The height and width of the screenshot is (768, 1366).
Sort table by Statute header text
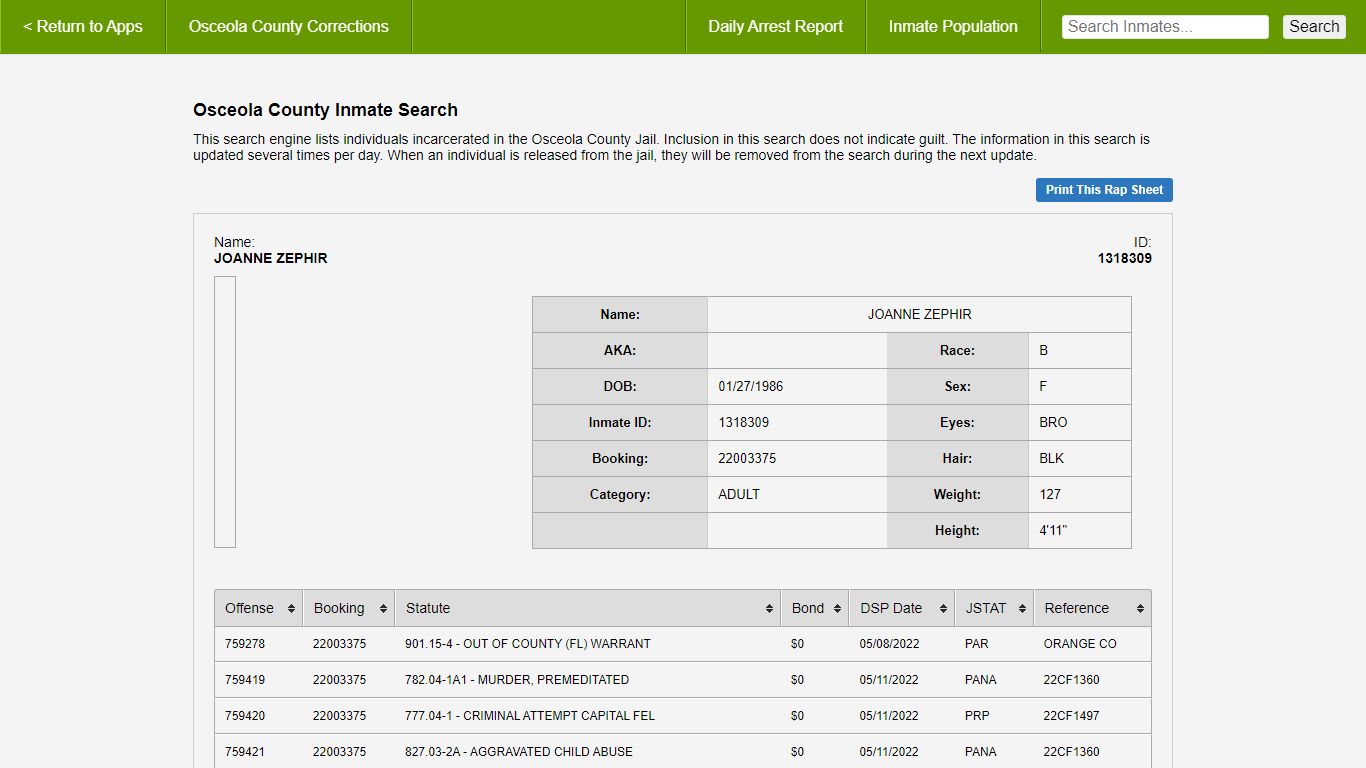click(428, 608)
